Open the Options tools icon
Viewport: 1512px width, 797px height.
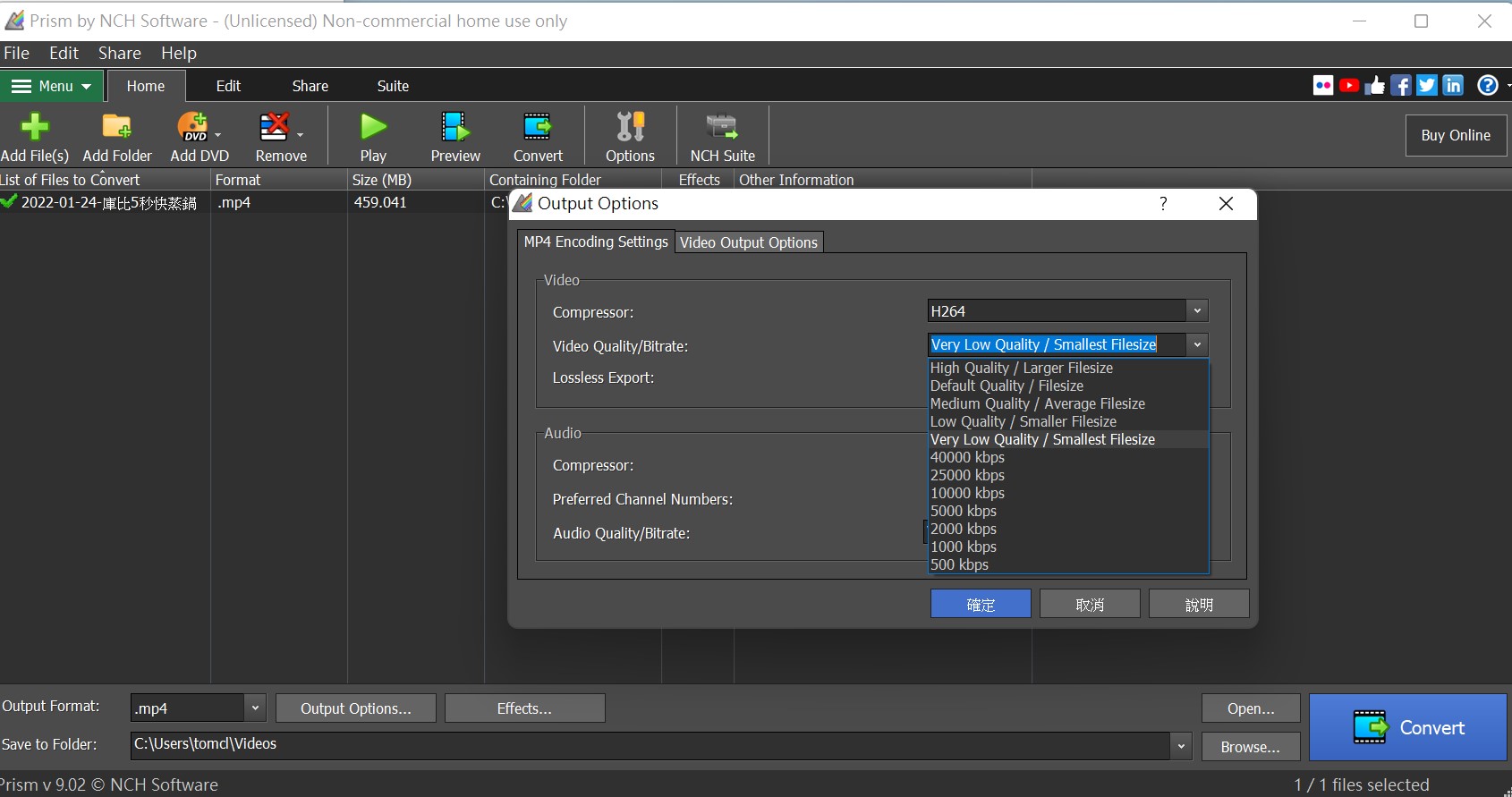coord(630,128)
